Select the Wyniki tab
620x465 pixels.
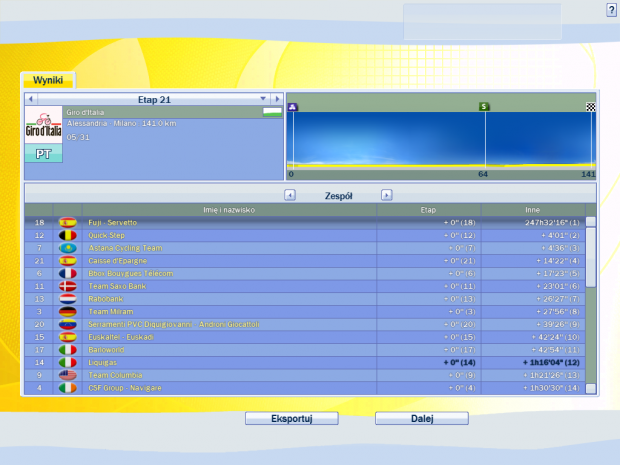click(48, 80)
